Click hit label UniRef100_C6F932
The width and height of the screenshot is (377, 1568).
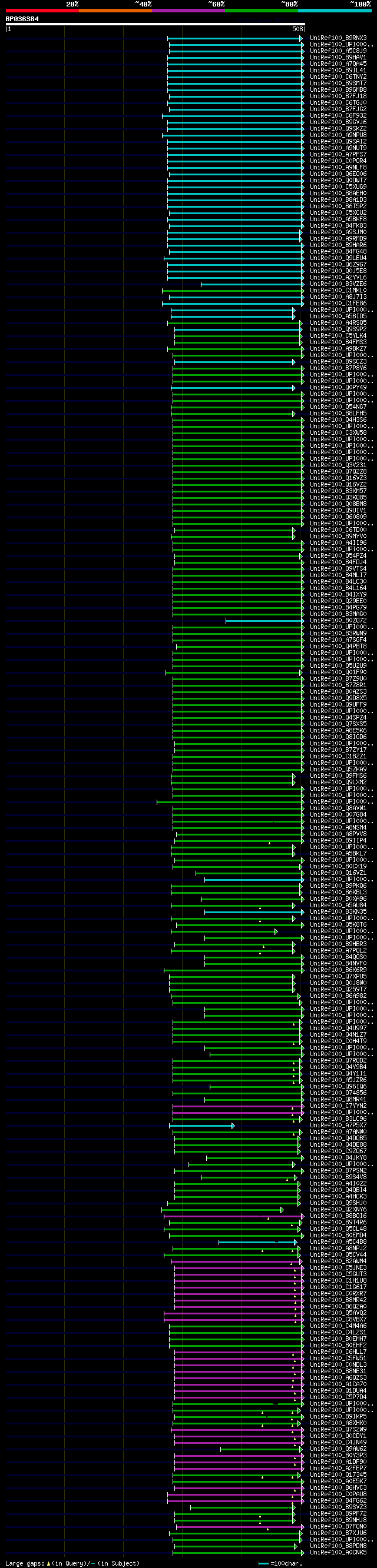338,116
